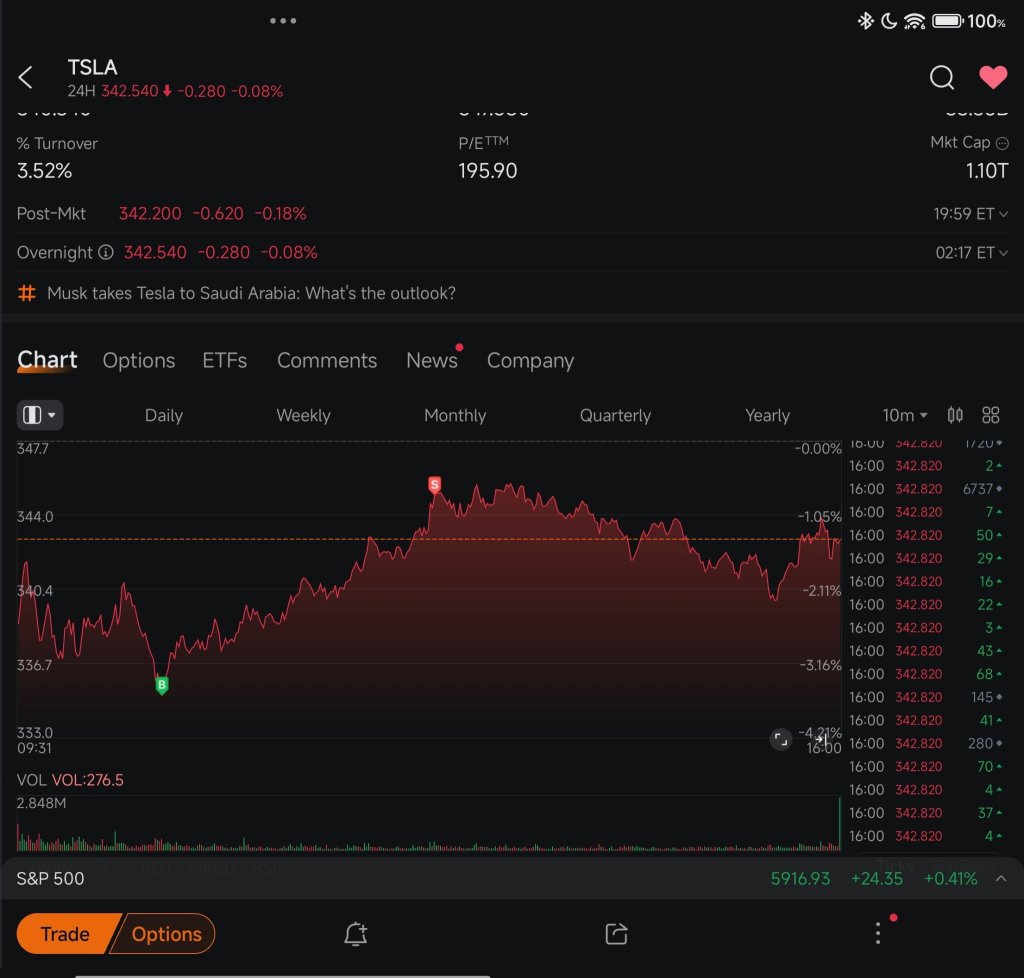Click the Mkt Cap value 1.10T
Viewport: 1024px width, 978px height.
pyautogui.click(x=987, y=171)
